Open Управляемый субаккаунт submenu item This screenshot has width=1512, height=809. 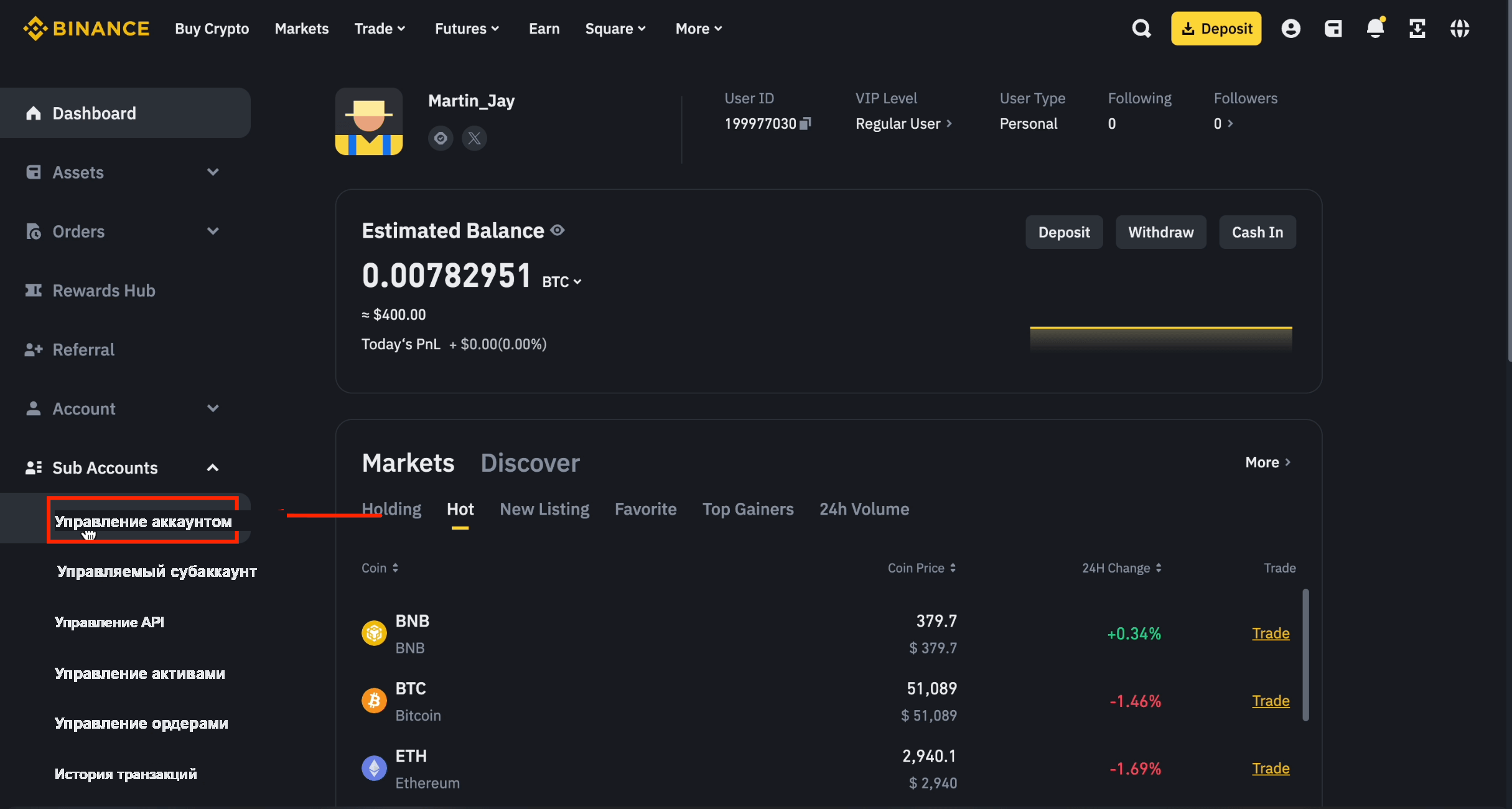[x=157, y=571]
